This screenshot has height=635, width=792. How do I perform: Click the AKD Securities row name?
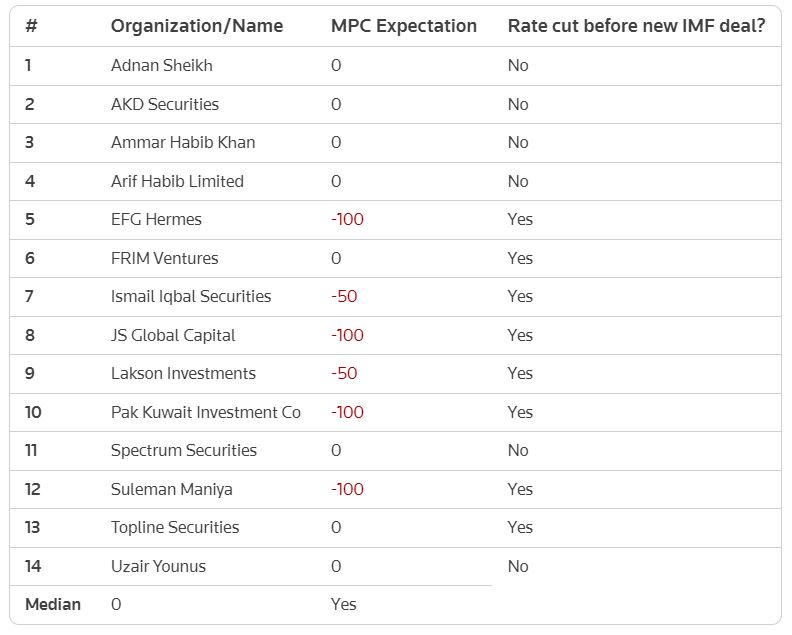tap(164, 104)
